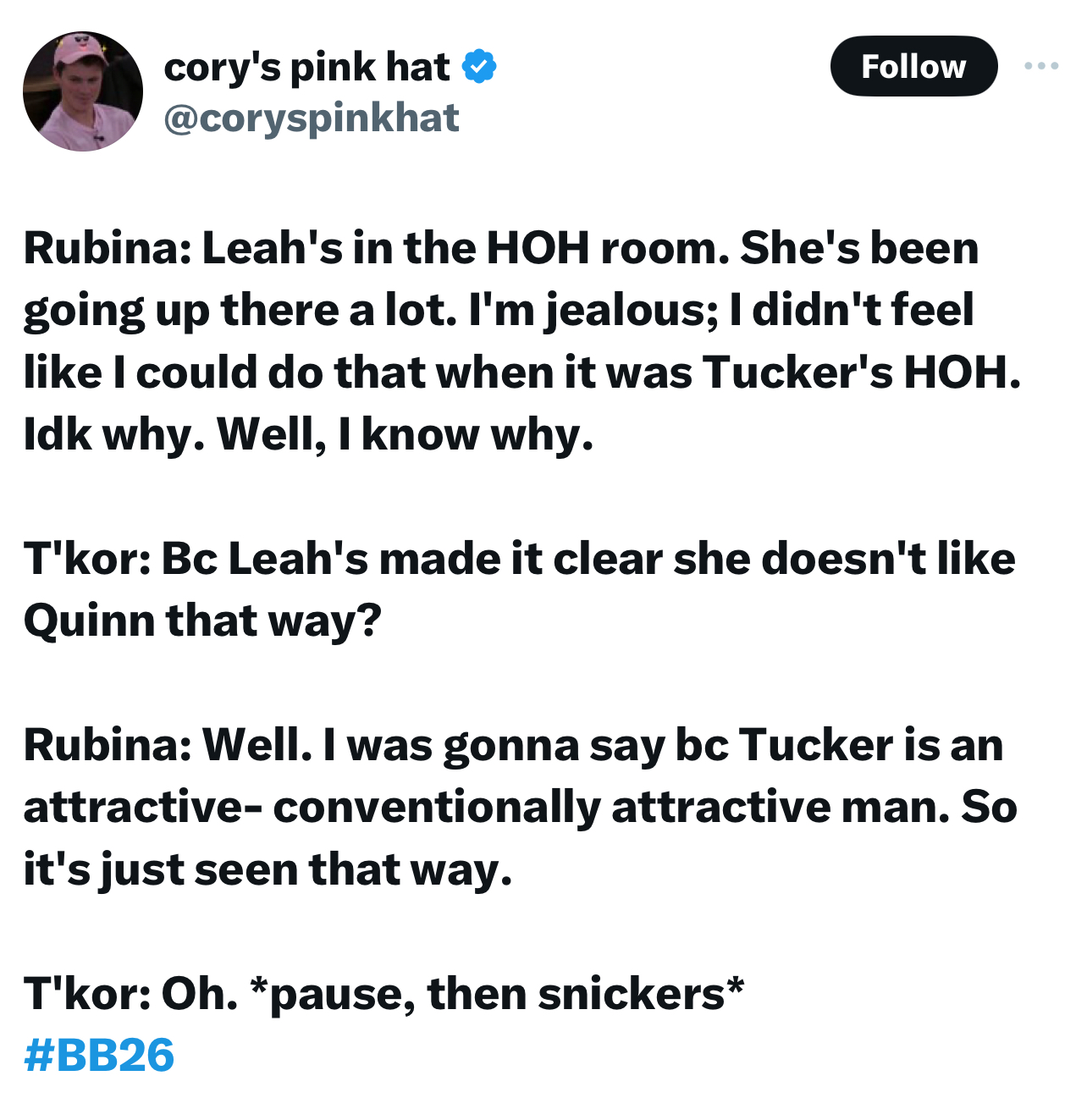Click the words "Tucker's HOH."
The image size is (1087, 1120).
[861, 372]
